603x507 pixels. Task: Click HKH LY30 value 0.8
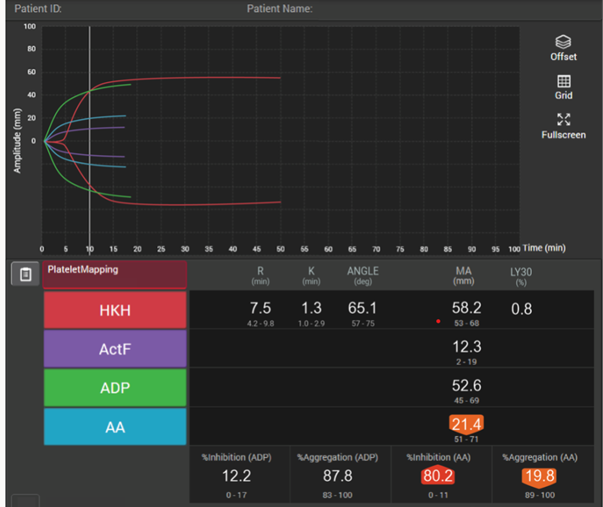521,309
